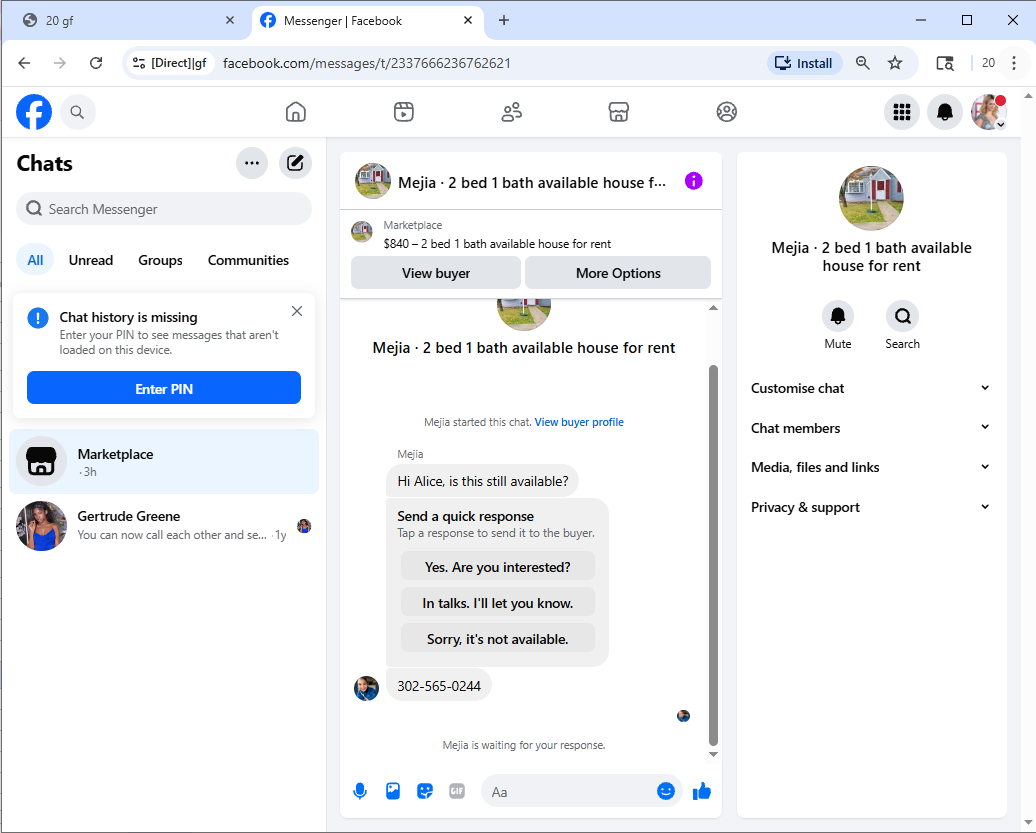The image size is (1036, 833).
Task: Click the chat scrollbar up arrow
Action: tap(713, 308)
